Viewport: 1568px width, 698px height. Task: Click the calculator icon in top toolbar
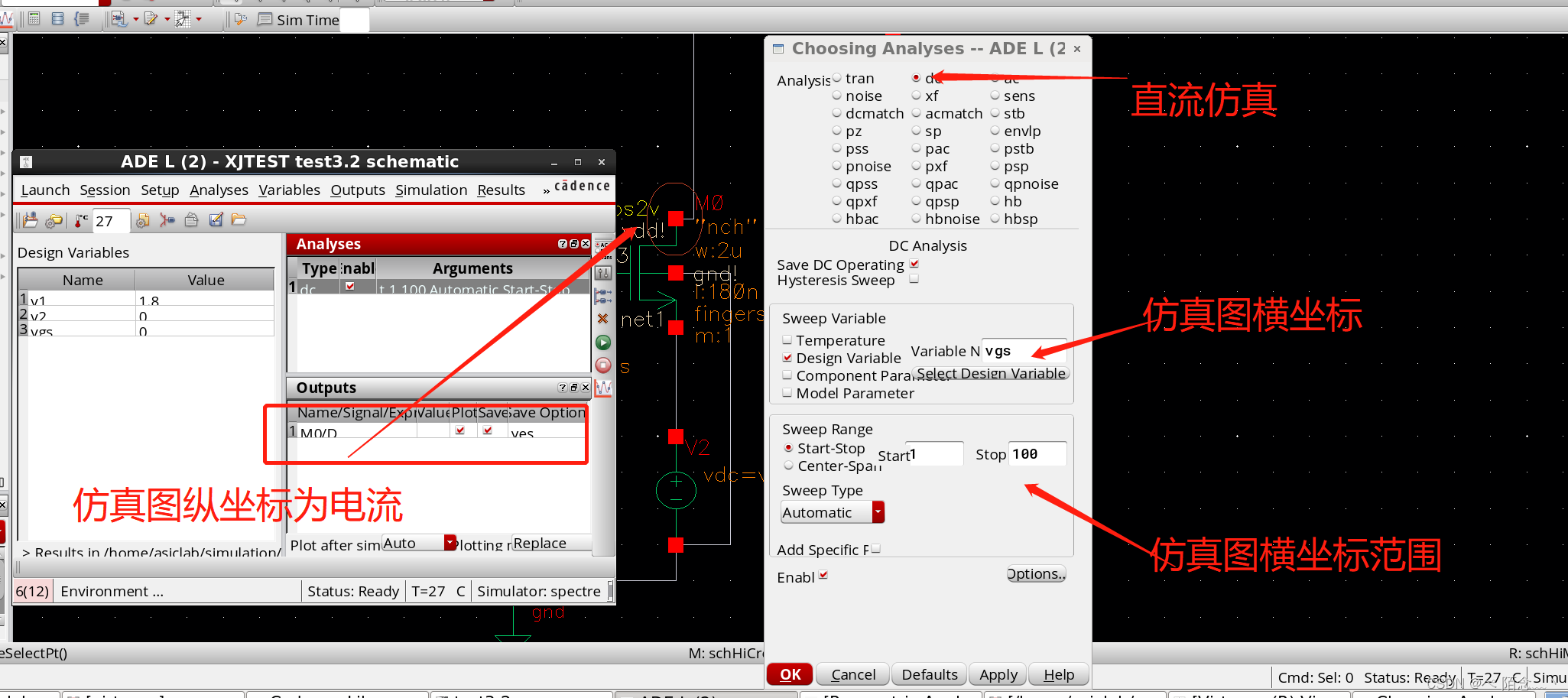pos(34,18)
